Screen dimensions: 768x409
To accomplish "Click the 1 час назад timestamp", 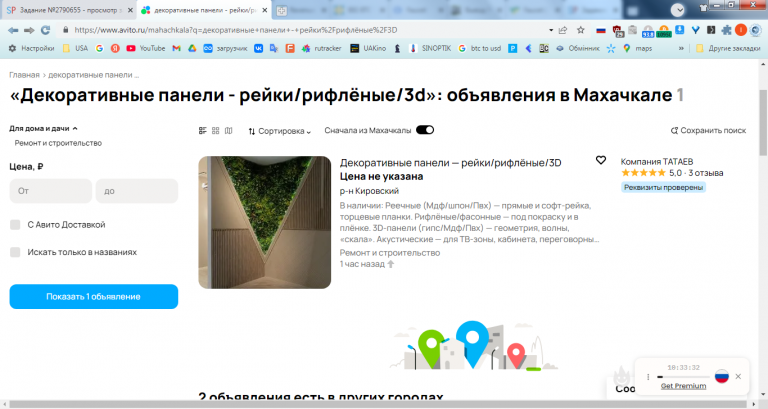I will coord(362,264).
